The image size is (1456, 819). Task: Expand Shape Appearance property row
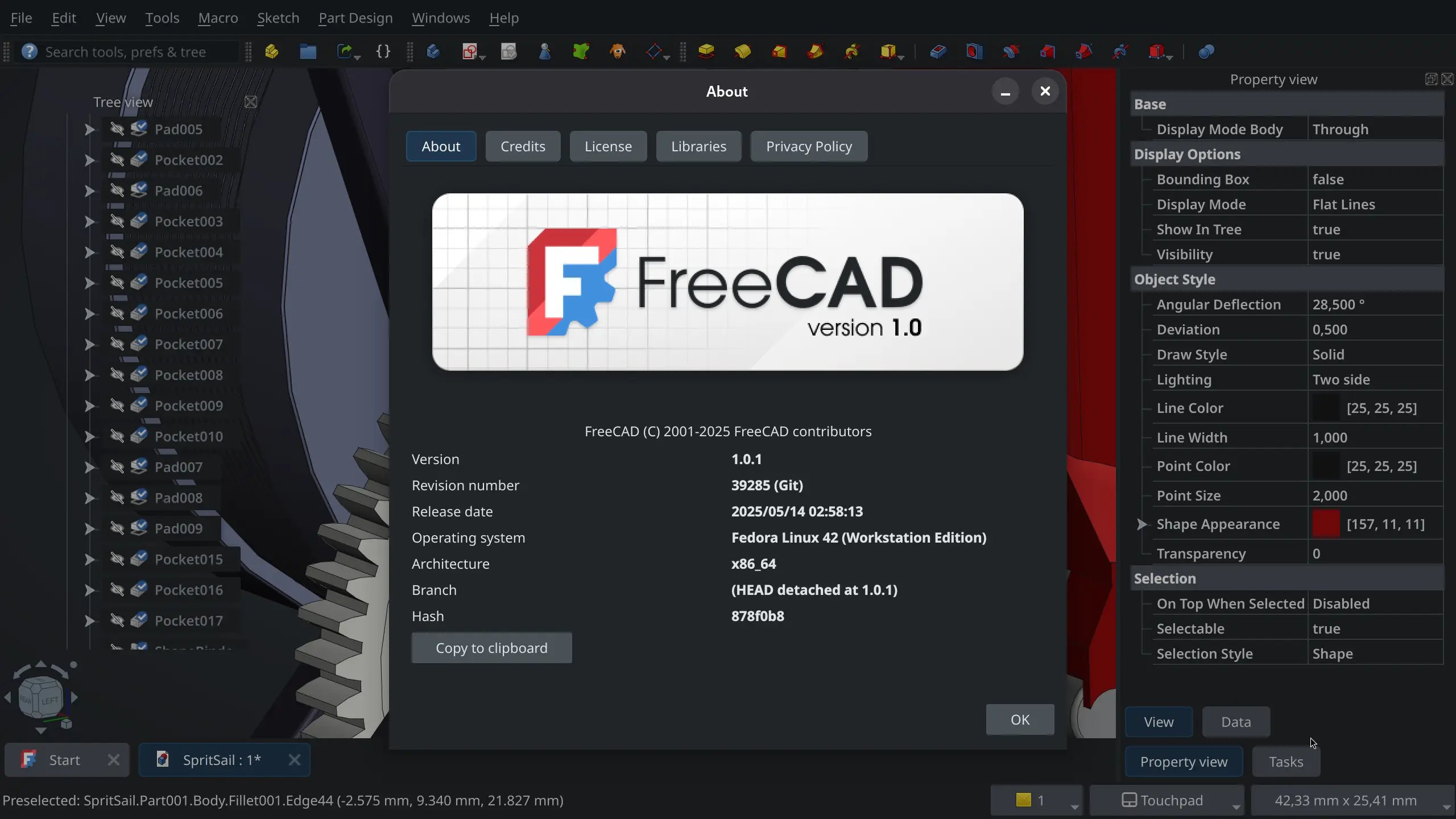1141,524
